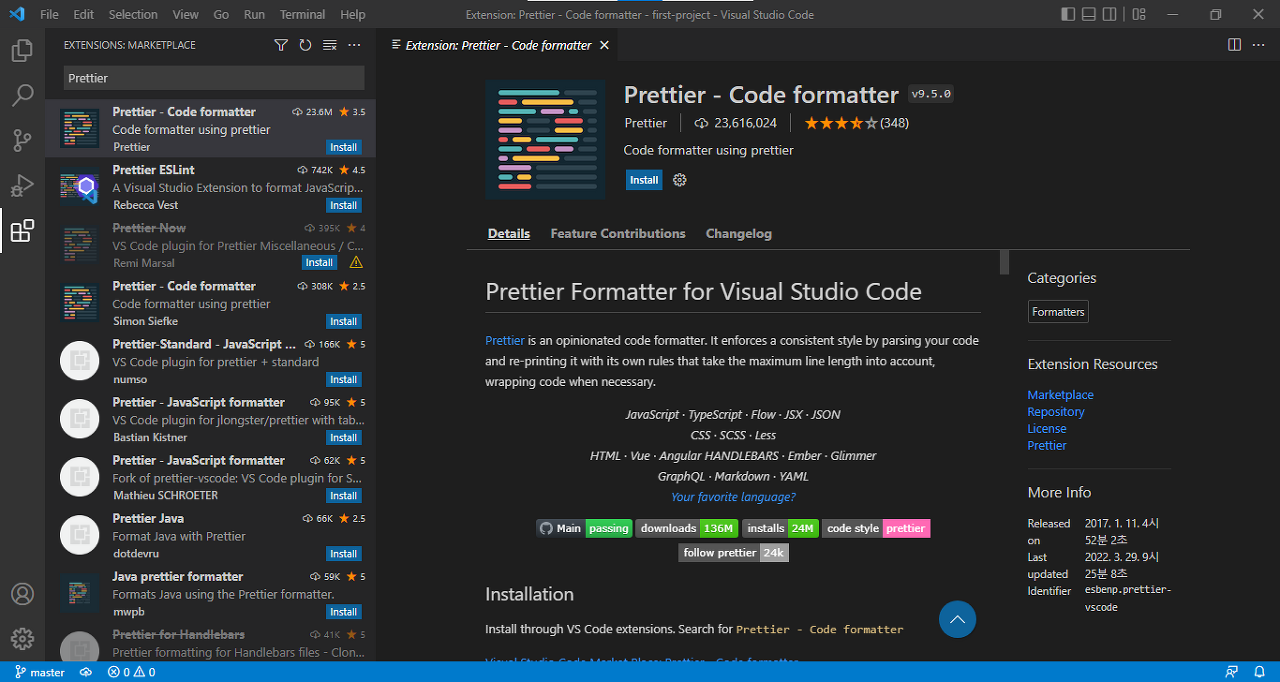Viewport: 1280px width, 682px height.
Task: Split the editor right
Action: [1234, 45]
